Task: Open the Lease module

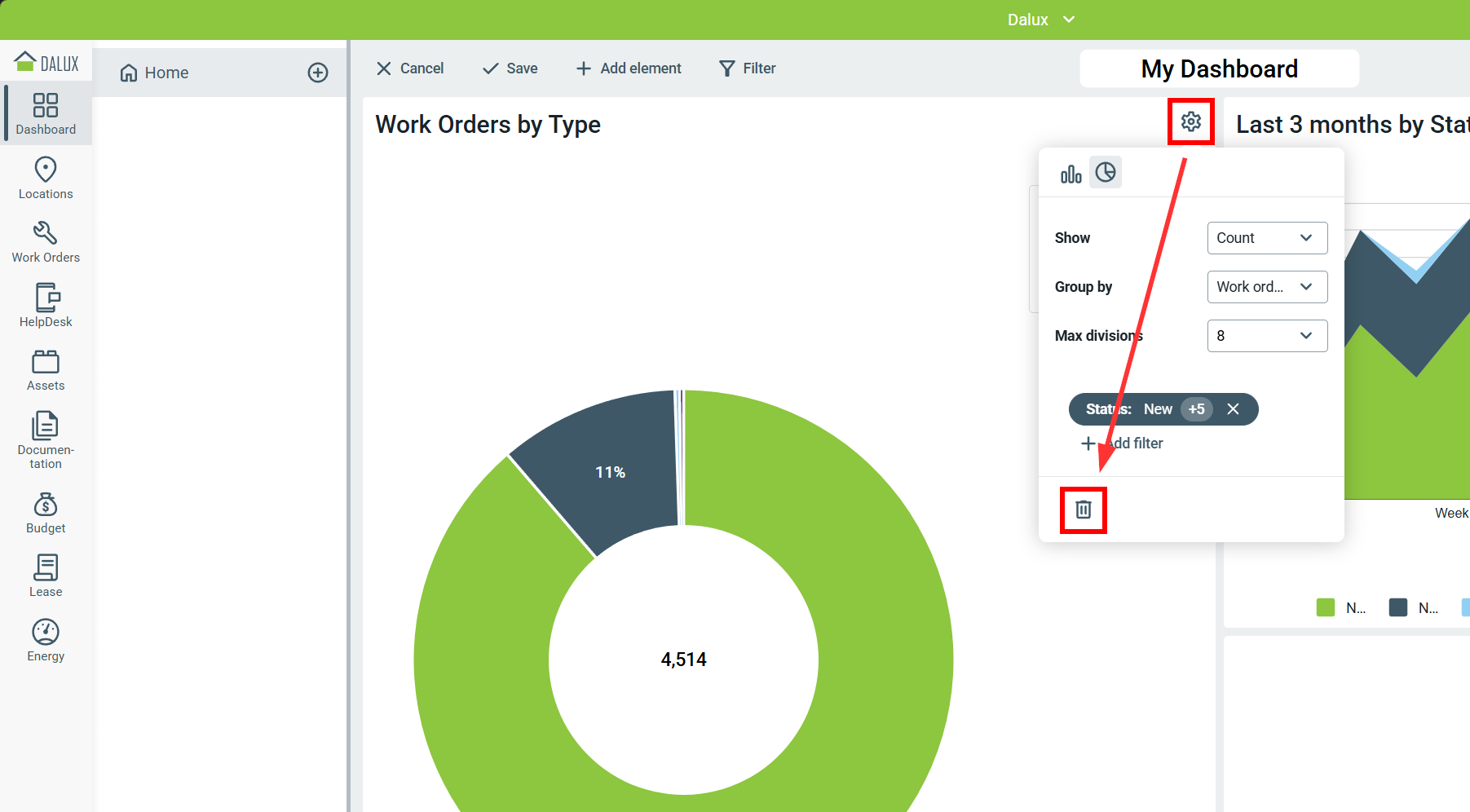Action: [x=46, y=576]
